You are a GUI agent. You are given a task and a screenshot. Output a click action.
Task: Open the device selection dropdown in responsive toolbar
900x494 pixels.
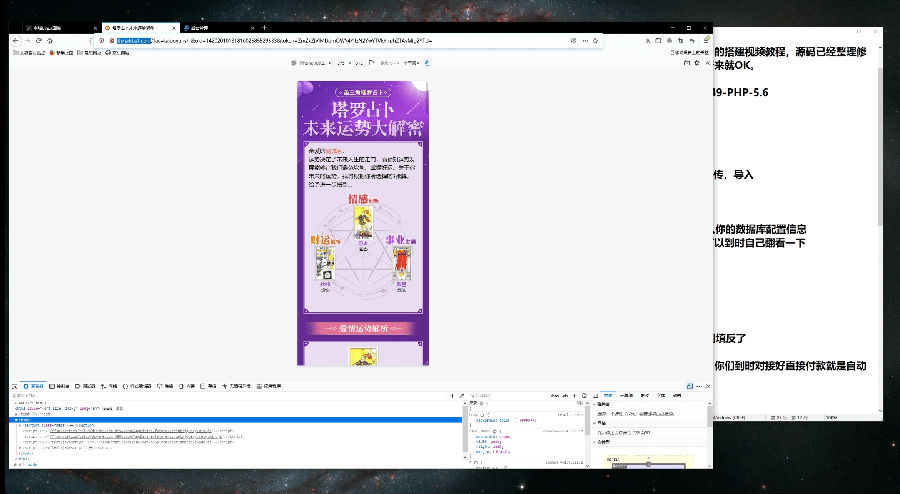312,61
